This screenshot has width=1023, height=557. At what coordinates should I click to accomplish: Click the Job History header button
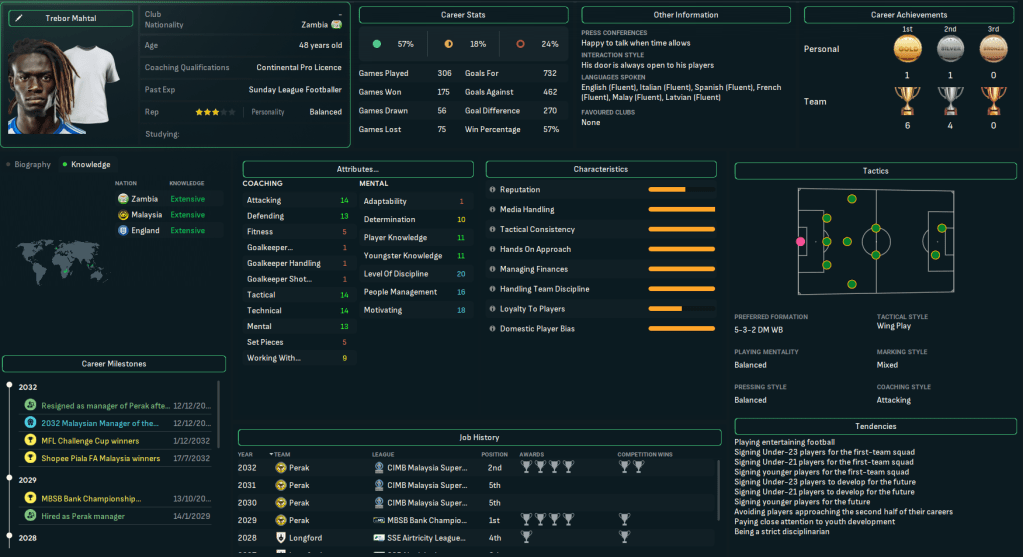click(x=479, y=437)
